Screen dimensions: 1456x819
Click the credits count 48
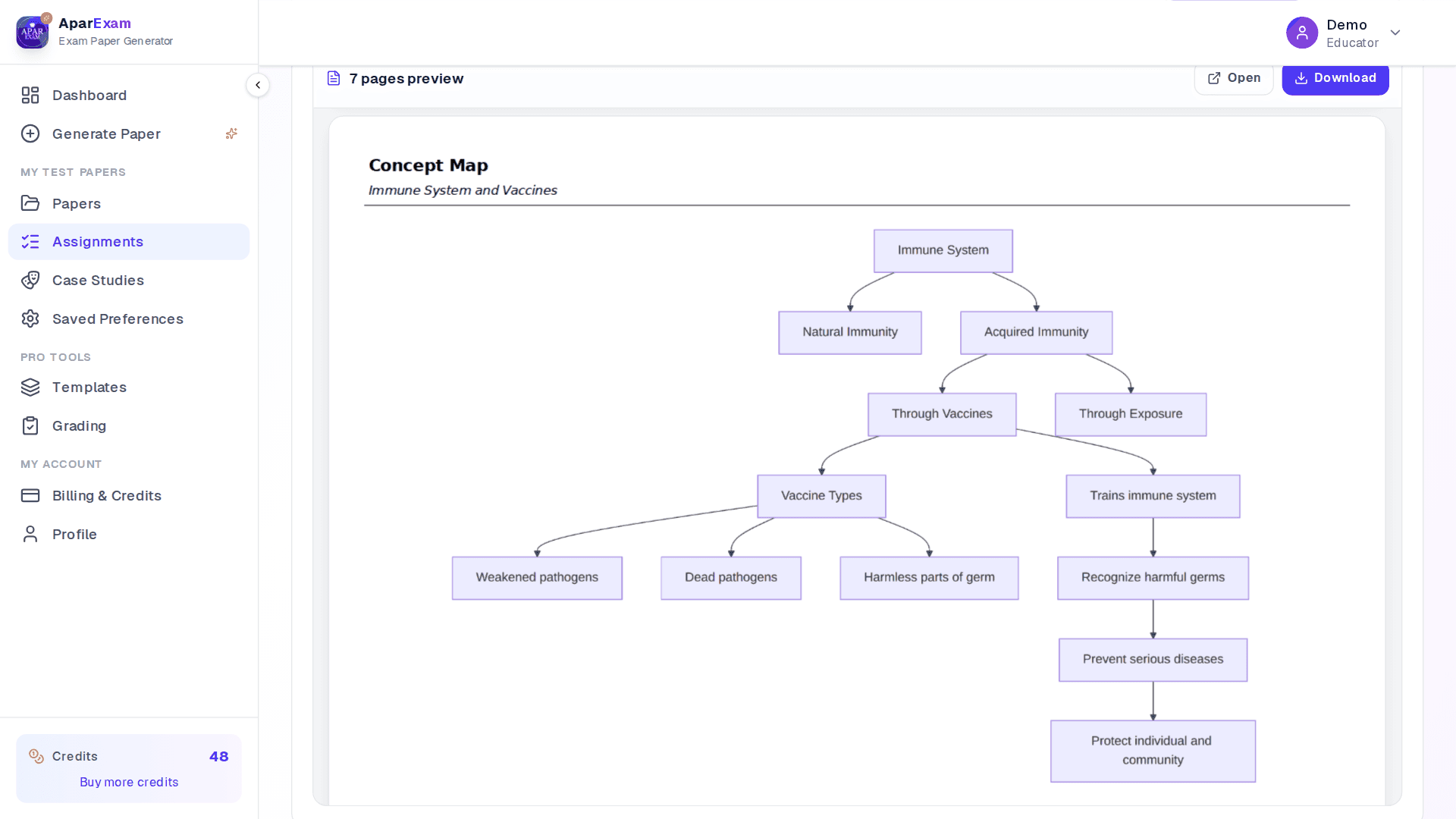tap(219, 757)
